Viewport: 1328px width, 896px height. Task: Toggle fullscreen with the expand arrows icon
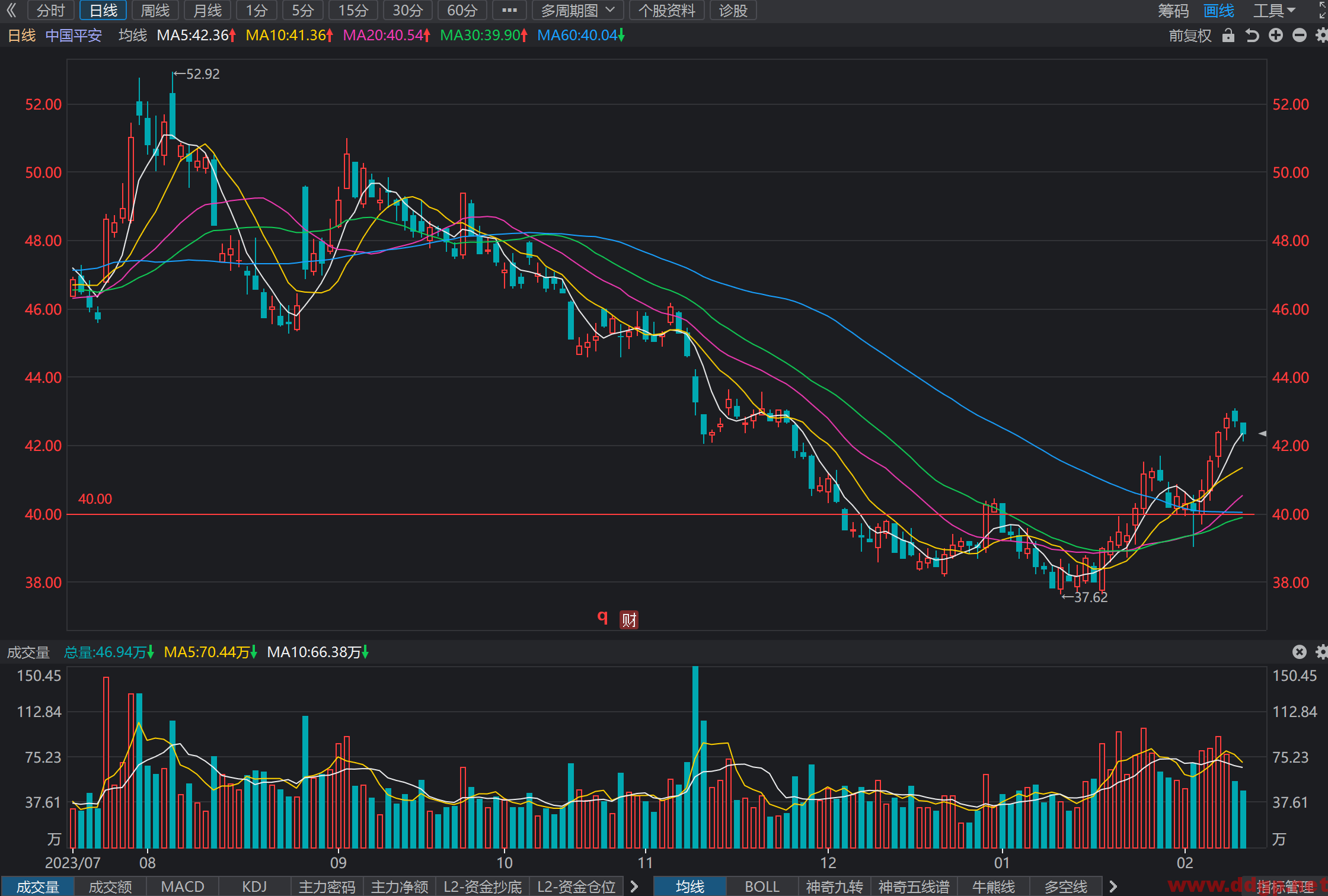pos(1323,10)
